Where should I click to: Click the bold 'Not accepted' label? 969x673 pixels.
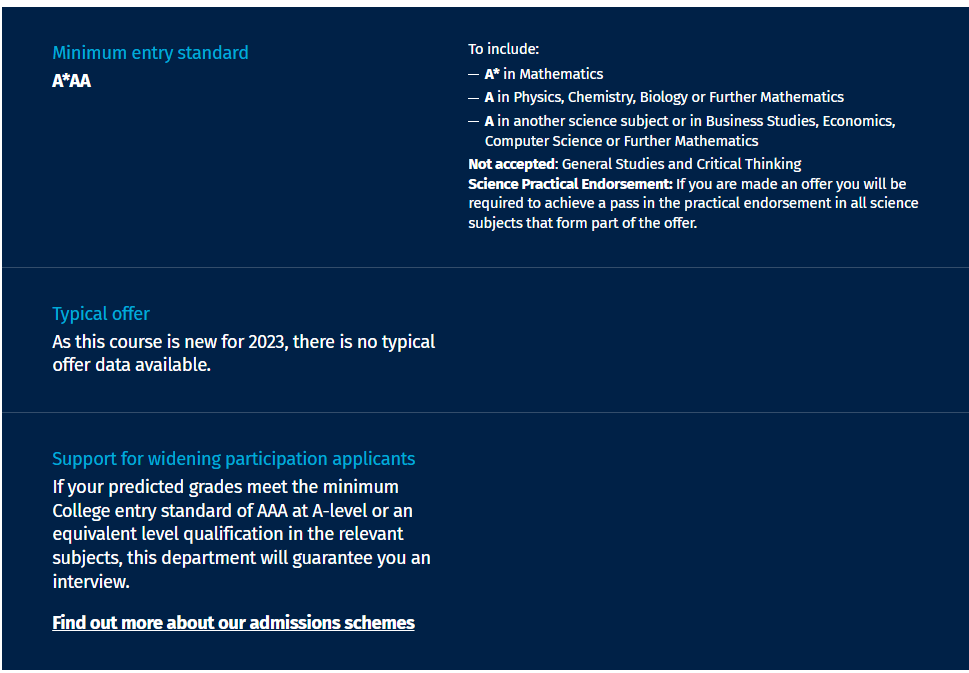(x=511, y=164)
